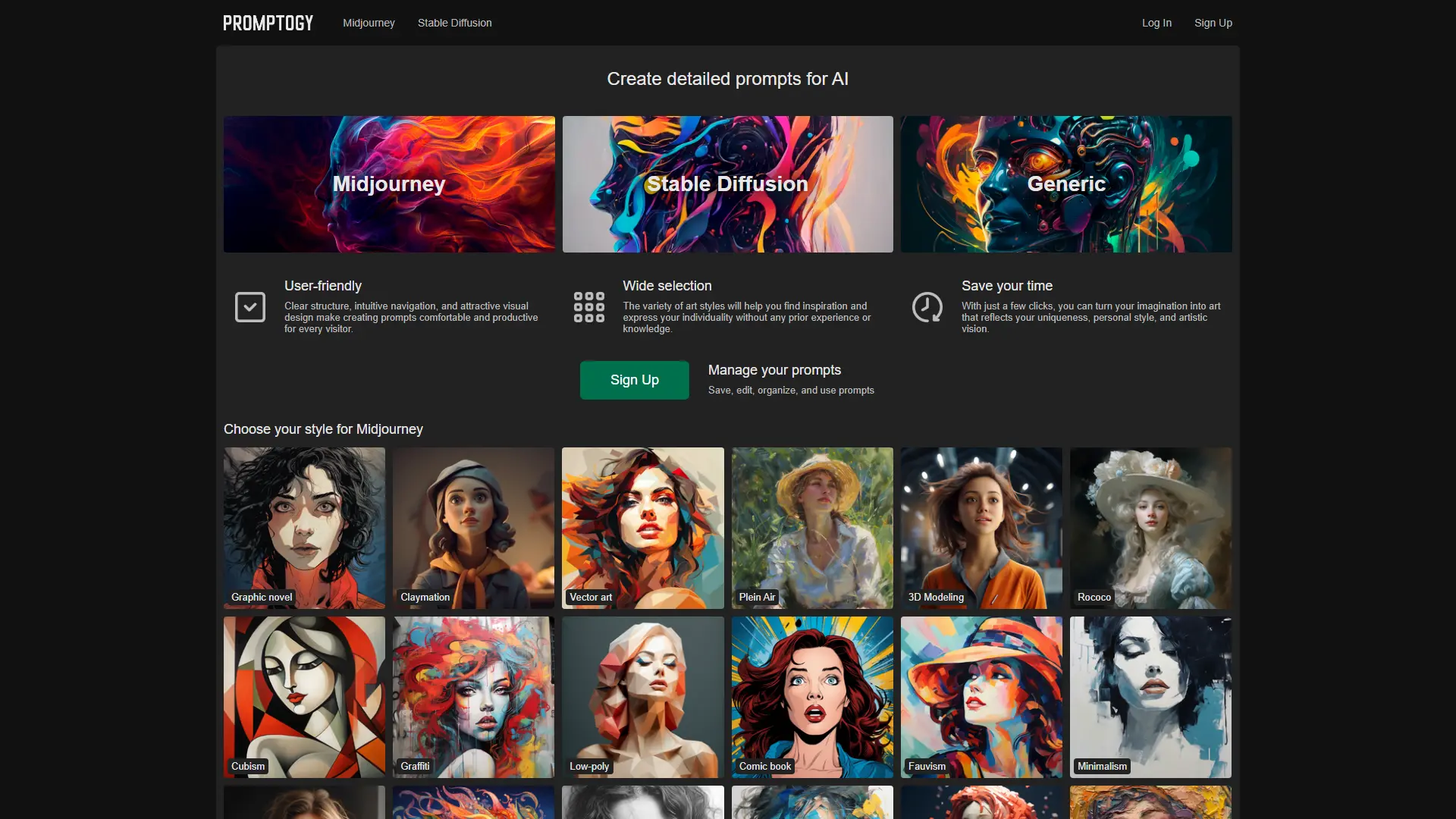The height and width of the screenshot is (819, 1456).
Task: Click the Log In link
Action: [x=1156, y=23]
